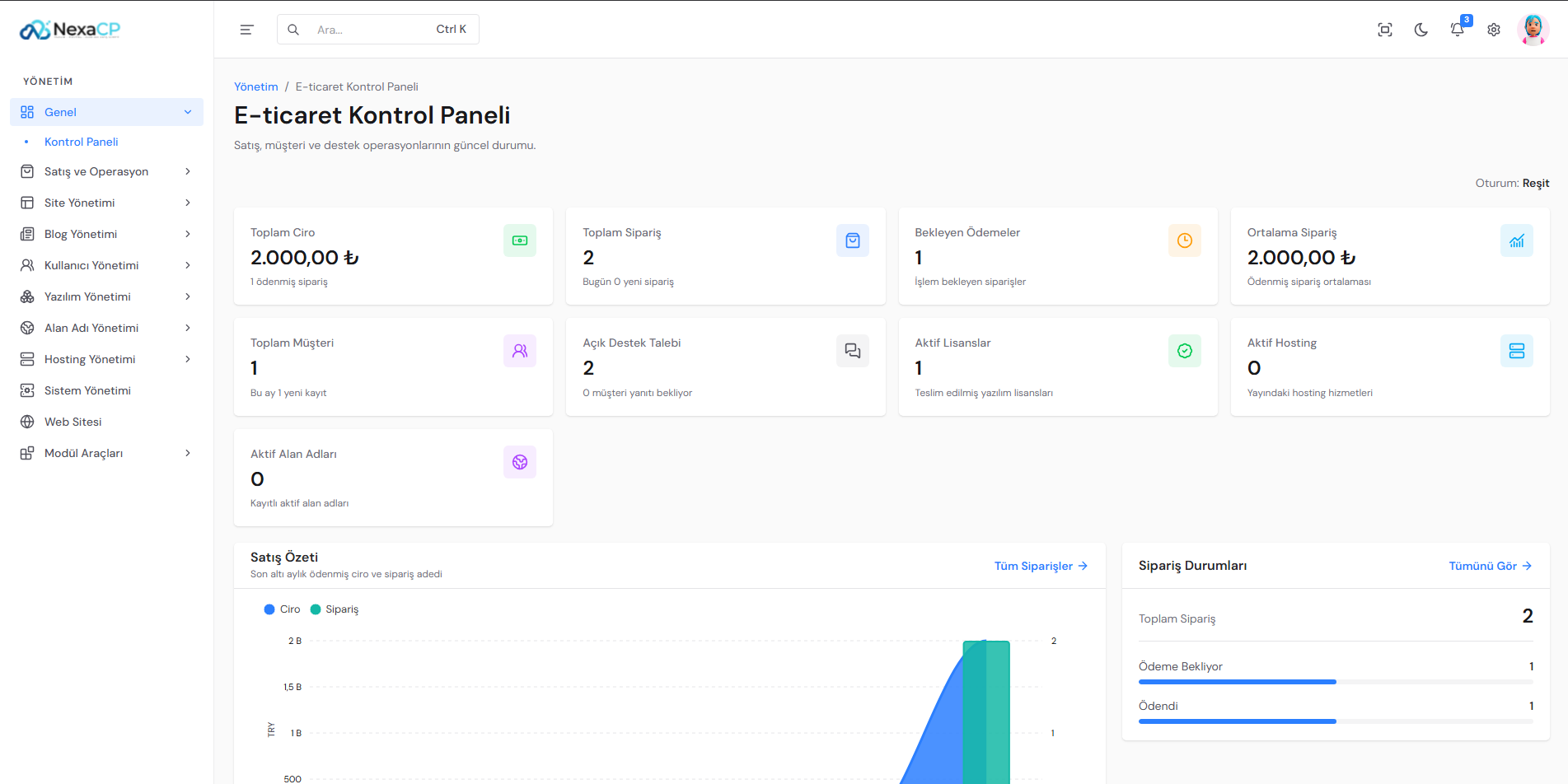
Task: Click the Toplam Ciro money icon
Action: tap(520, 240)
